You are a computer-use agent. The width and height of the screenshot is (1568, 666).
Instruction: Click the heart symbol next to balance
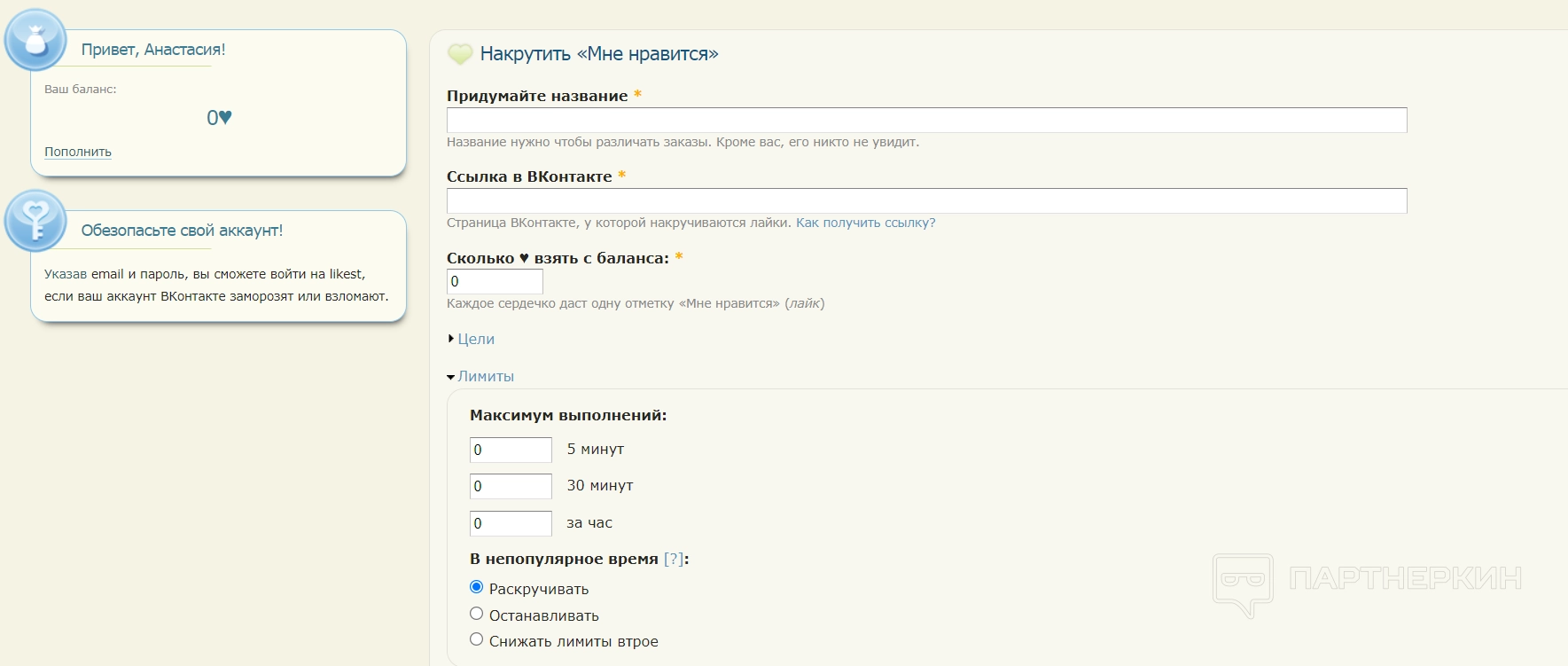coord(225,117)
